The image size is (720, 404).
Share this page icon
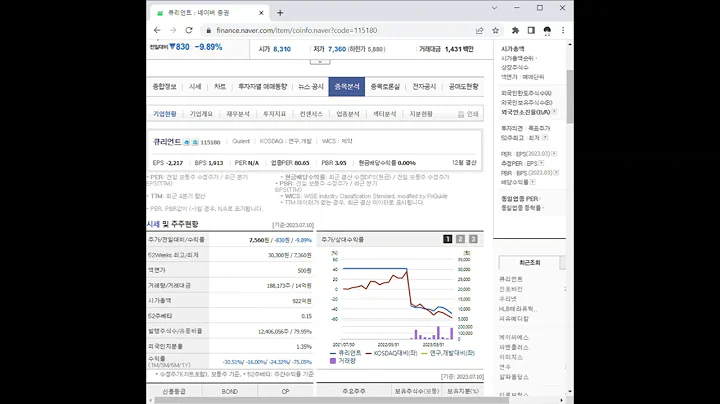[x=479, y=30]
